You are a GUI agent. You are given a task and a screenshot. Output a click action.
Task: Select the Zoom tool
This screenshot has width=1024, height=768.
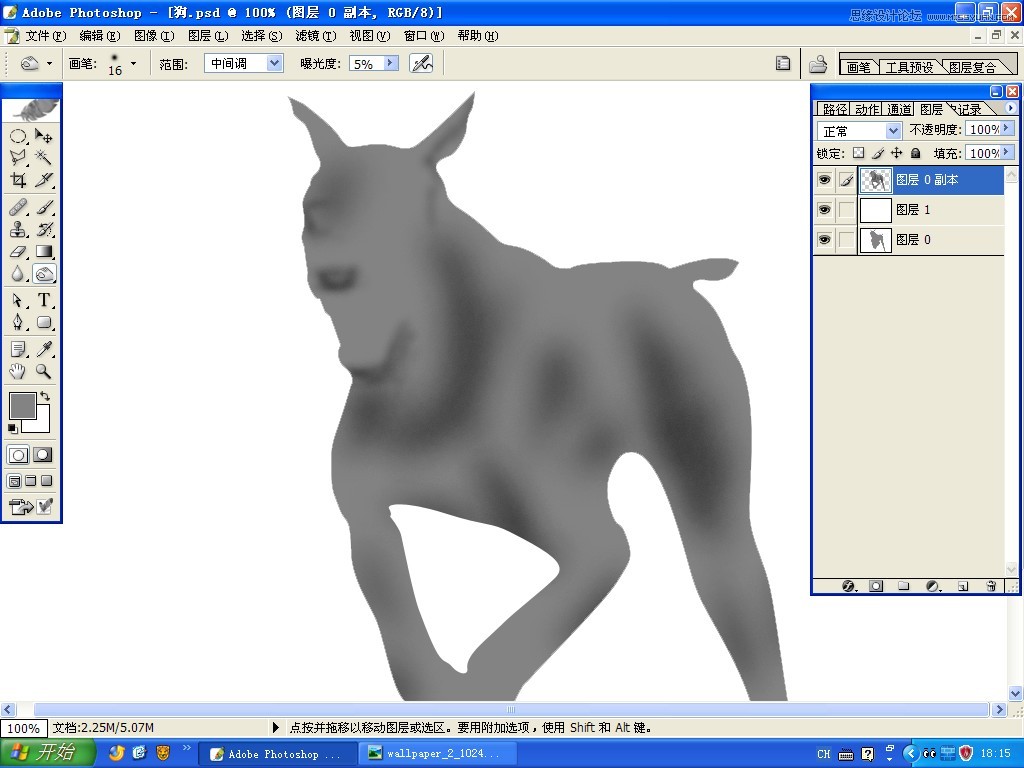pyautogui.click(x=43, y=371)
